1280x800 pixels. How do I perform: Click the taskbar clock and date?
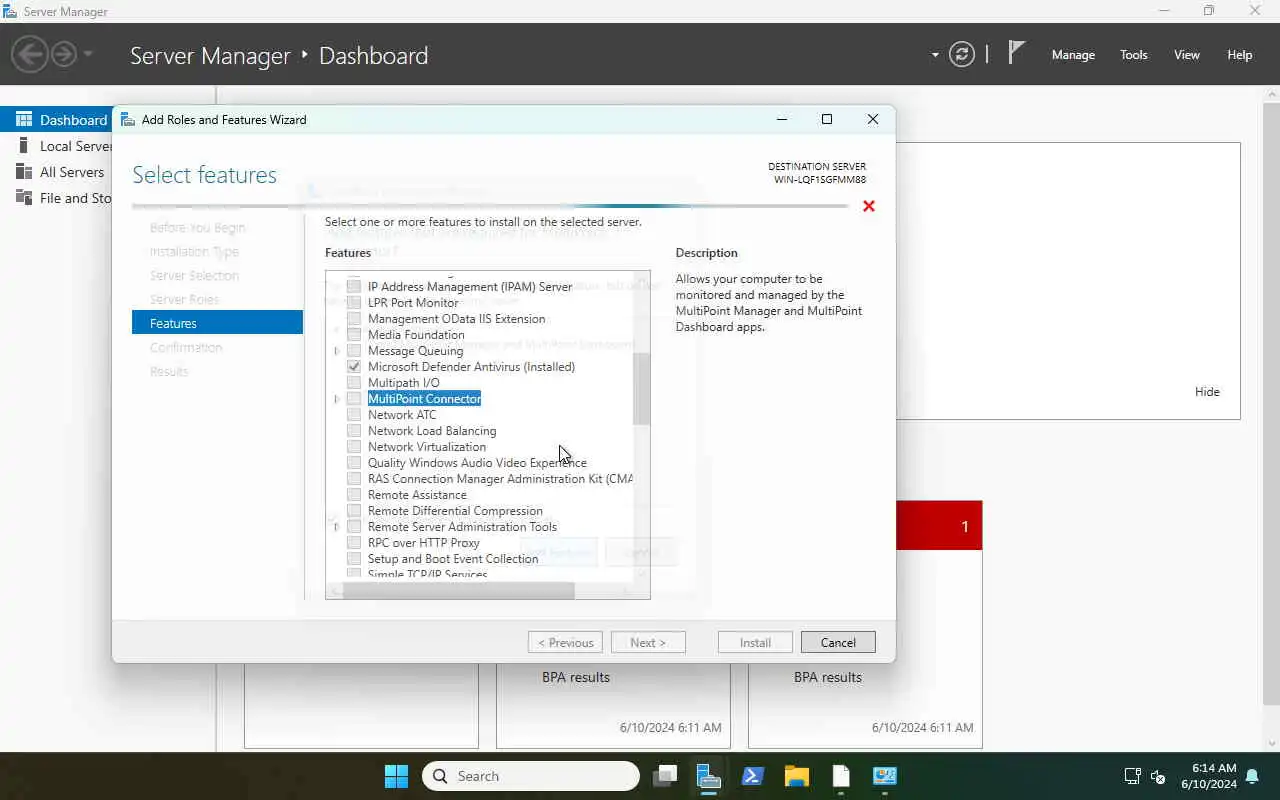coord(1208,776)
